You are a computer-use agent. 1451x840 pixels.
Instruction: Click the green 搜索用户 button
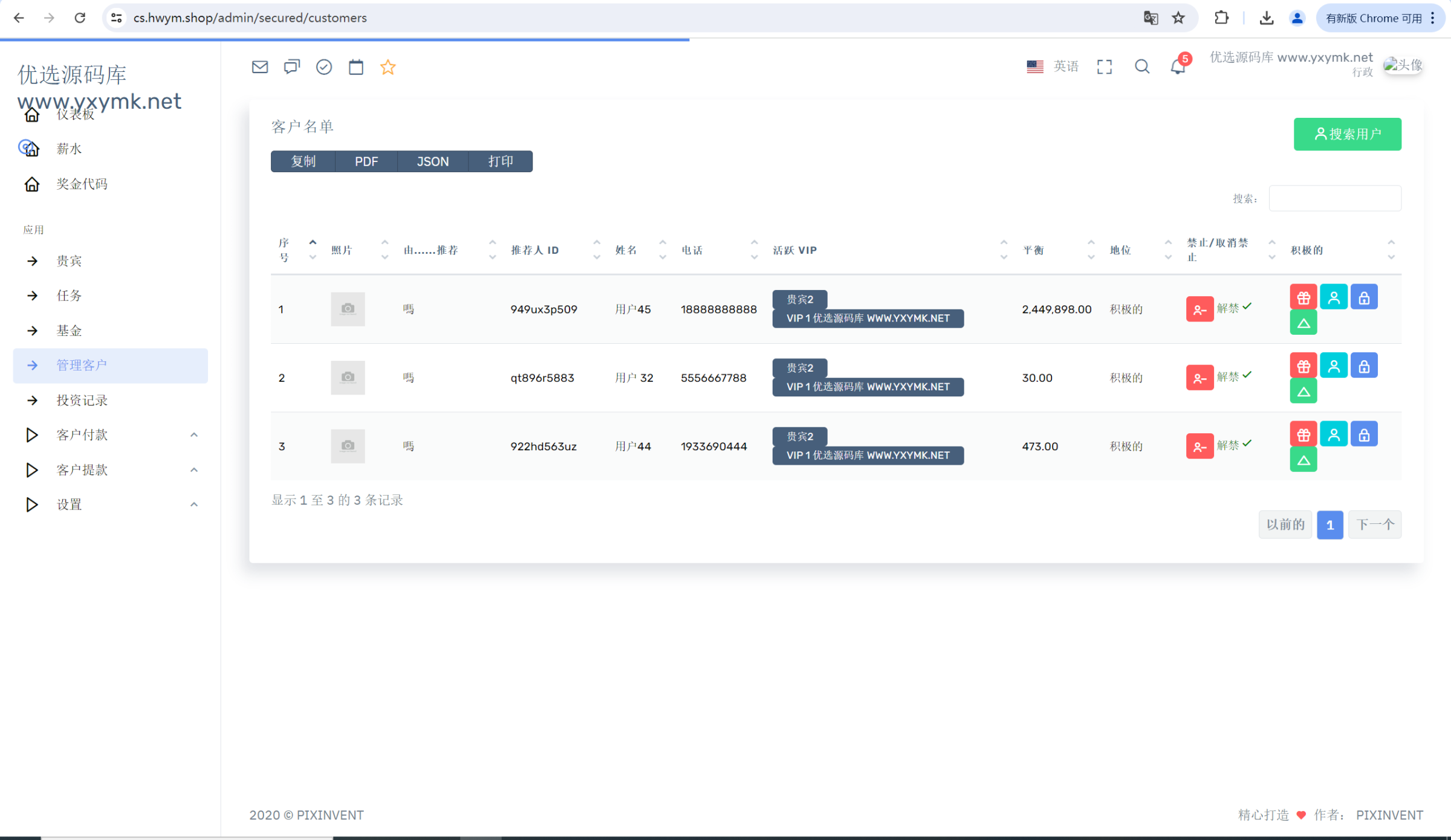(1347, 134)
